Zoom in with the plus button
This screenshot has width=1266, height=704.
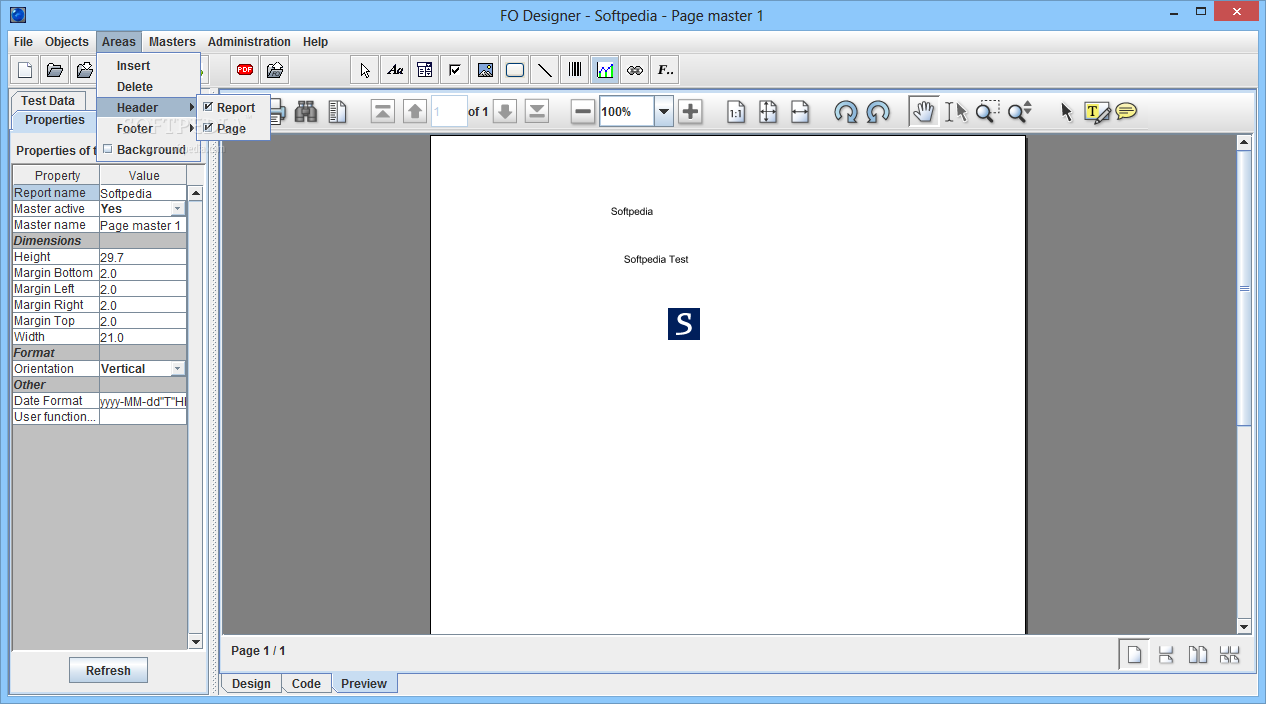pyautogui.click(x=690, y=112)
